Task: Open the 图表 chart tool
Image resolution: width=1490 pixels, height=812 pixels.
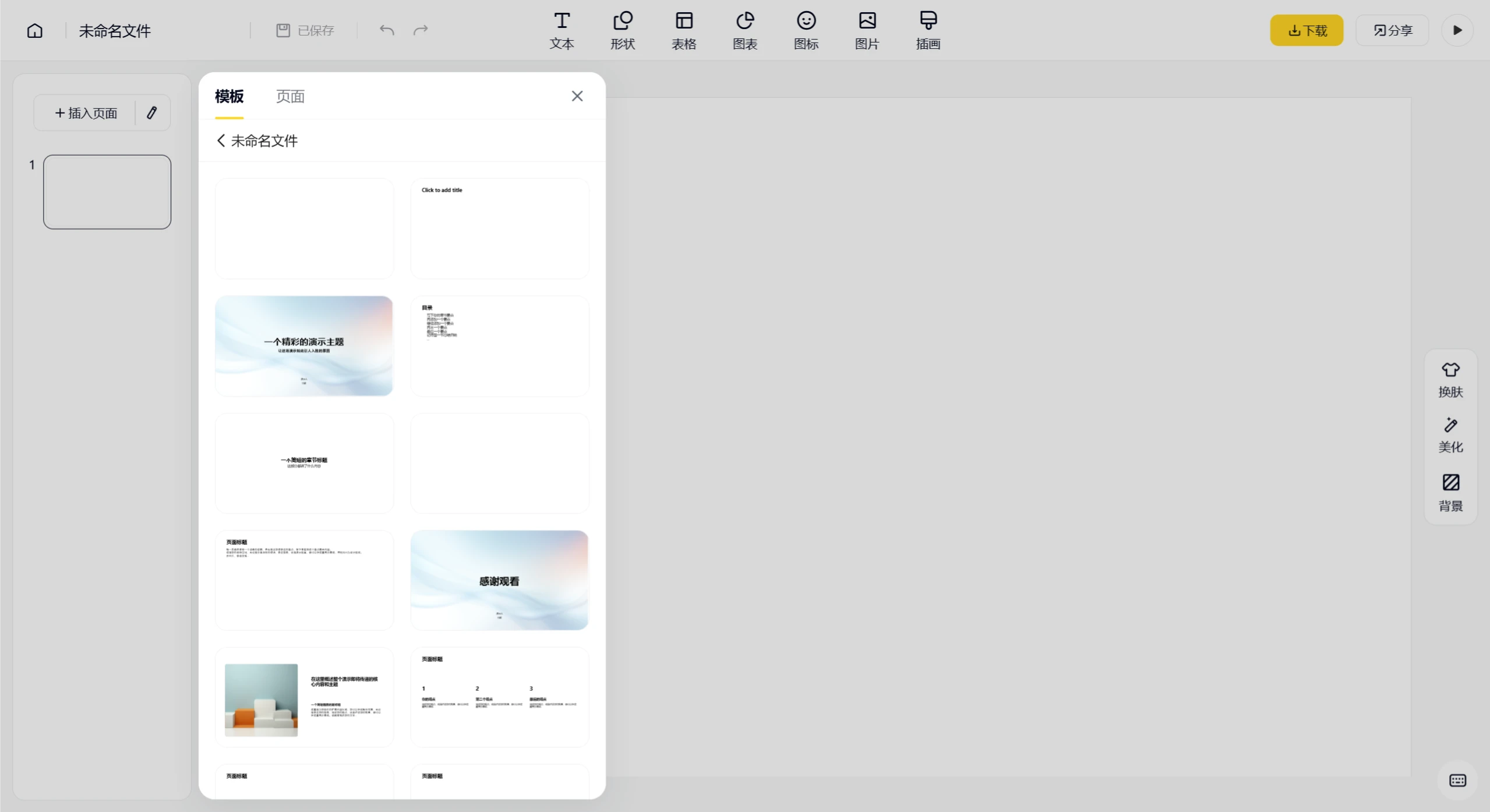Action: (744, 30)
